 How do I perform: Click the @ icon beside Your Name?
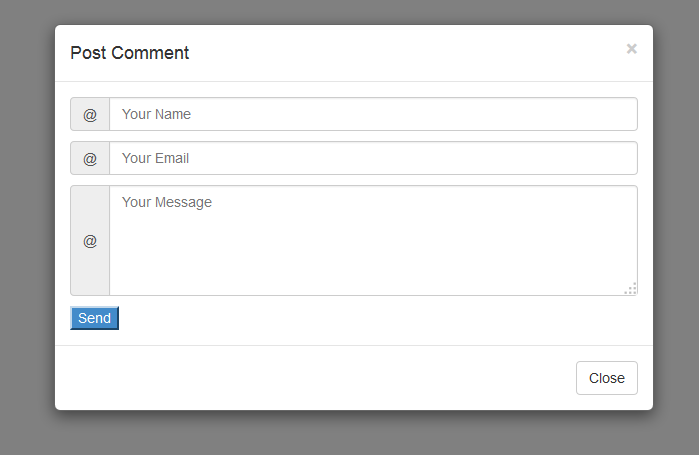pyautogui.click(x=90, y=115)
